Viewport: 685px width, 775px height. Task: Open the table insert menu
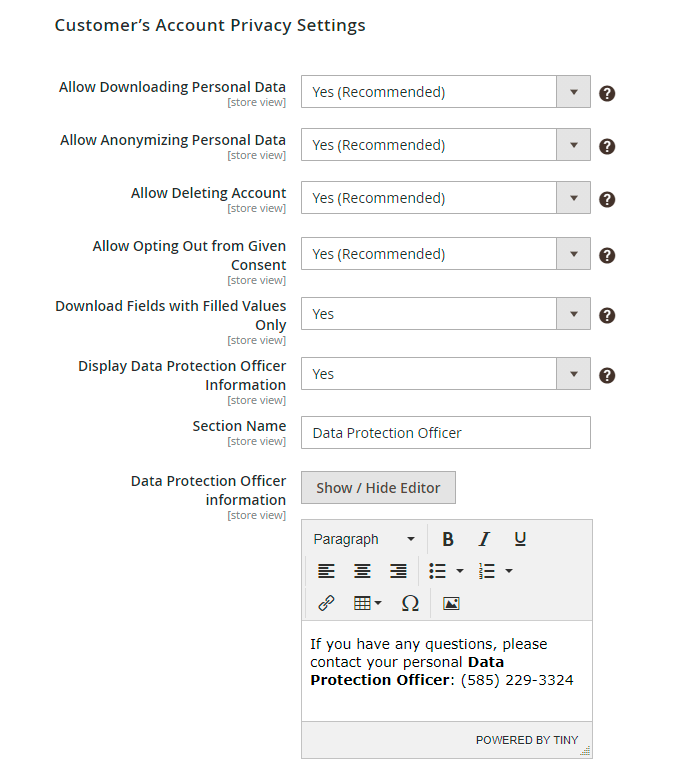(367, 603)
